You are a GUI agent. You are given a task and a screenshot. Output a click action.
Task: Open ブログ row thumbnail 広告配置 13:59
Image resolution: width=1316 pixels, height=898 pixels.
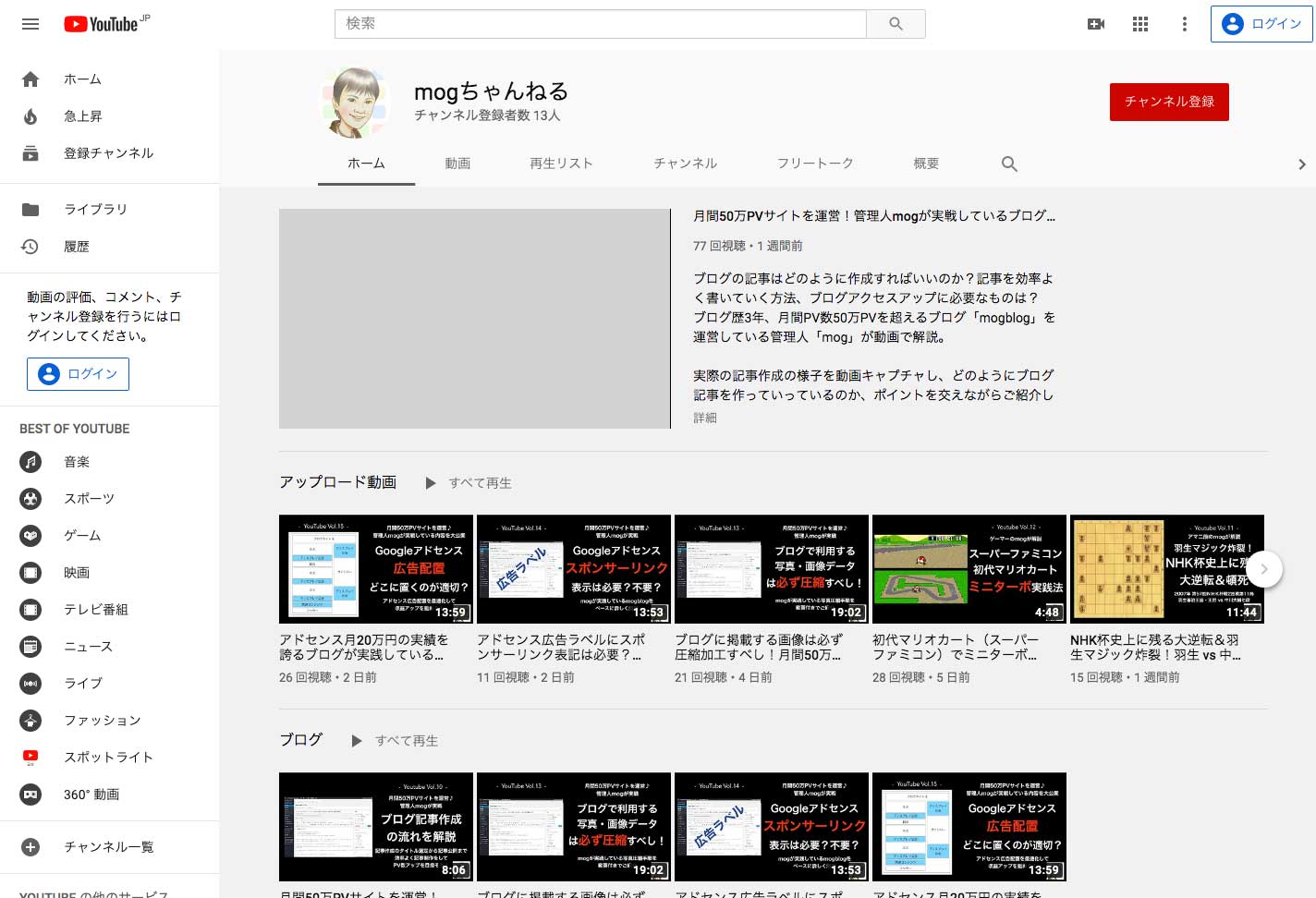[x=969, y=827]
